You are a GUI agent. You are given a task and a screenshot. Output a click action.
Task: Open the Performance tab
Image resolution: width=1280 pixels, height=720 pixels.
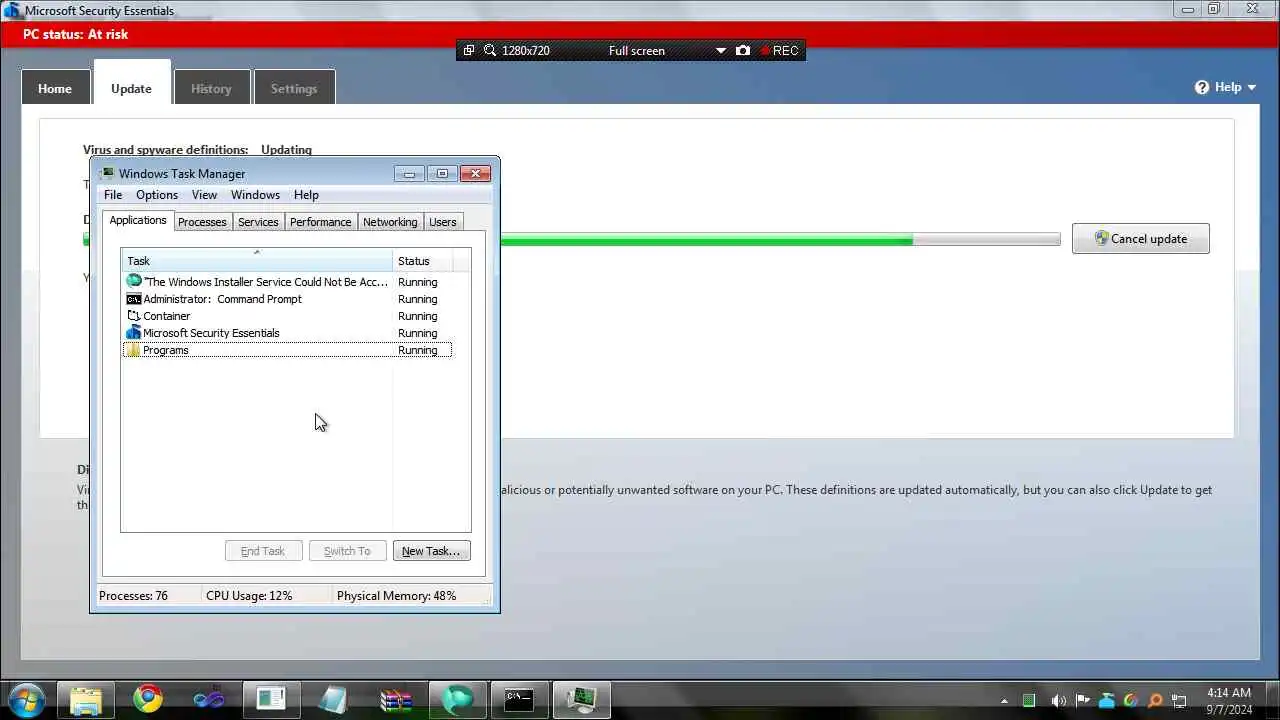320,222
